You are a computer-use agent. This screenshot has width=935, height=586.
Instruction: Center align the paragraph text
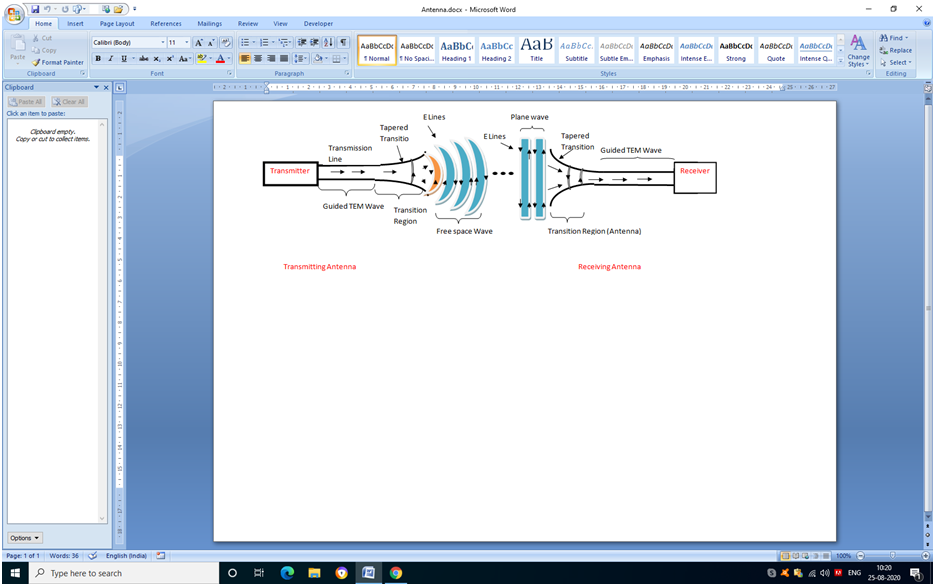[x=258, y=59]
